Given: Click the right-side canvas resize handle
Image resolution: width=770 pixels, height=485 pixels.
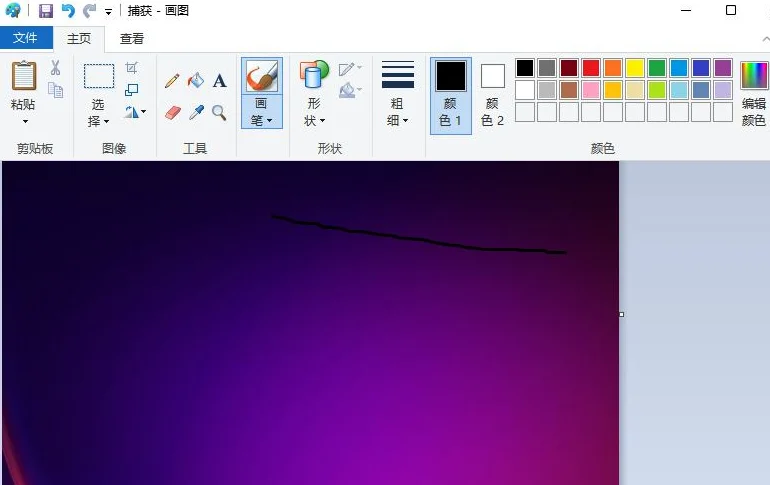Looking at the screenshot, I should click(x=621, y=314).
